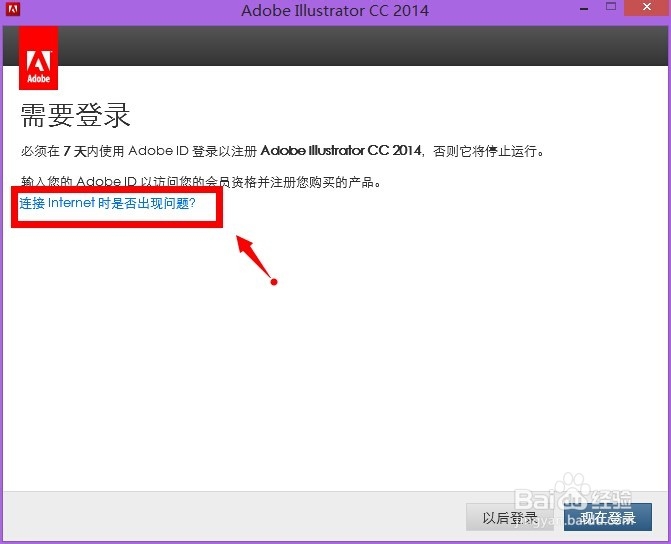Image resolution: width=671 pixels, height=544 pixels.
Task: Click the Illustrator icon in the title bar
Action: pos(13,9)
